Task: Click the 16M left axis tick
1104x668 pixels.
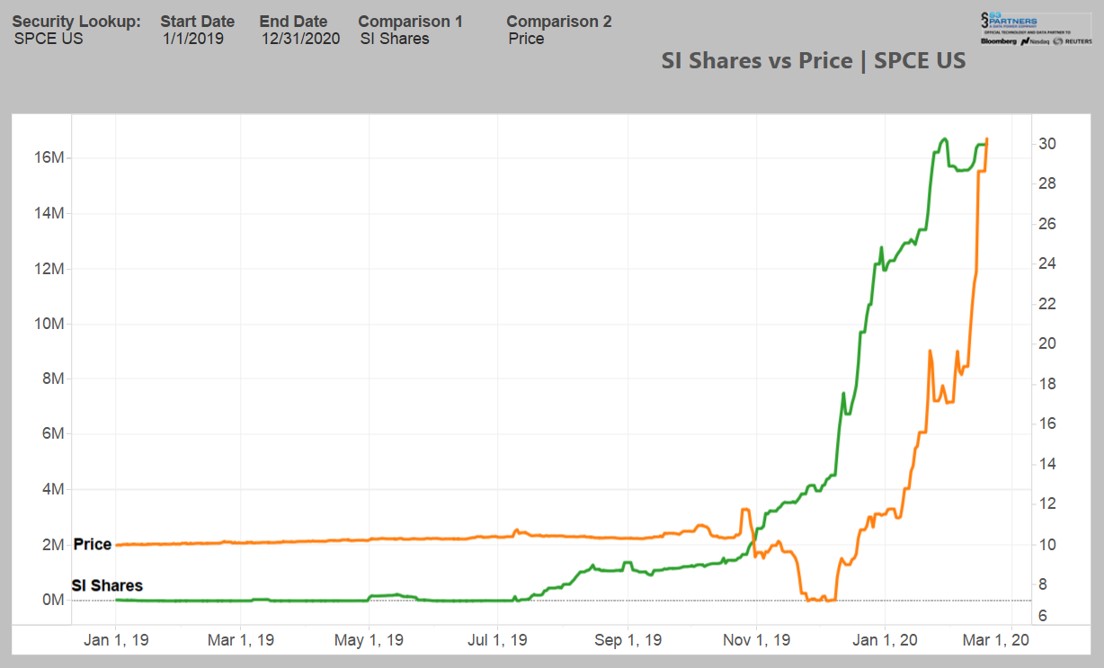Action: tap(49, 157)
